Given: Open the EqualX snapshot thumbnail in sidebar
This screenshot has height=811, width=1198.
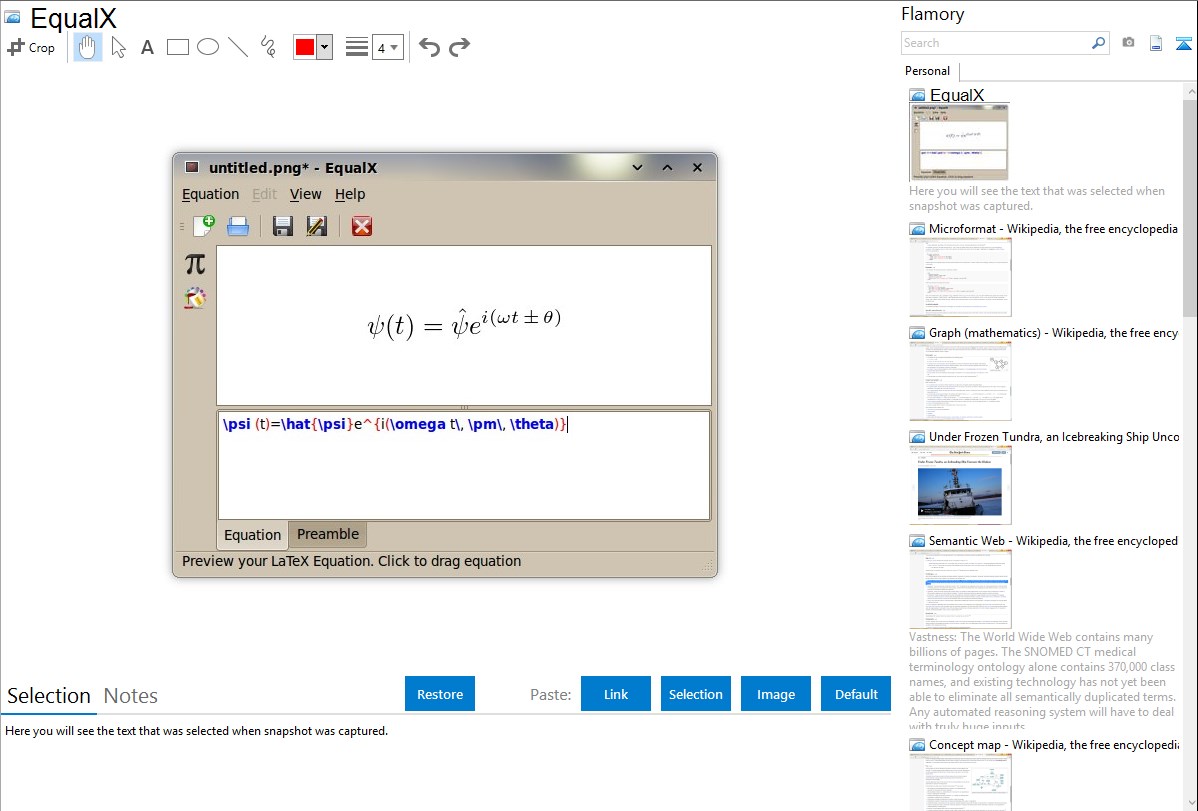Looking at the screenshot, I should 959,142.
